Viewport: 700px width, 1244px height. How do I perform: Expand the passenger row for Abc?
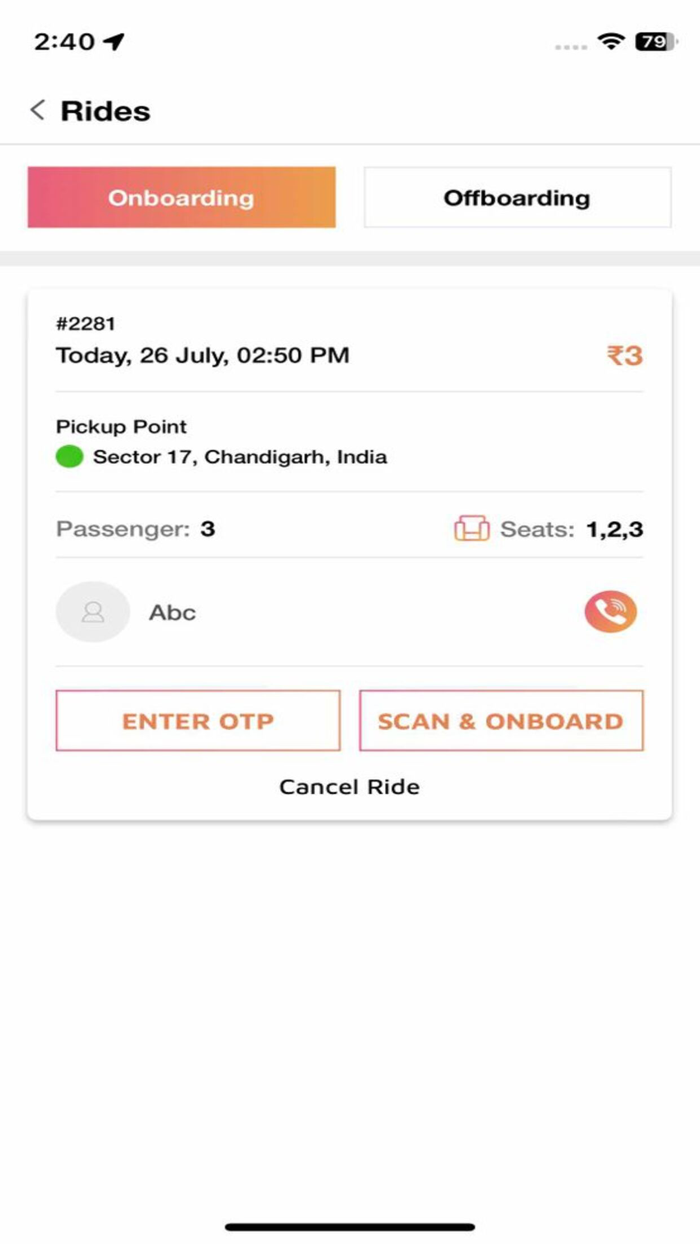pyautogui.click(x=172, y=612)
